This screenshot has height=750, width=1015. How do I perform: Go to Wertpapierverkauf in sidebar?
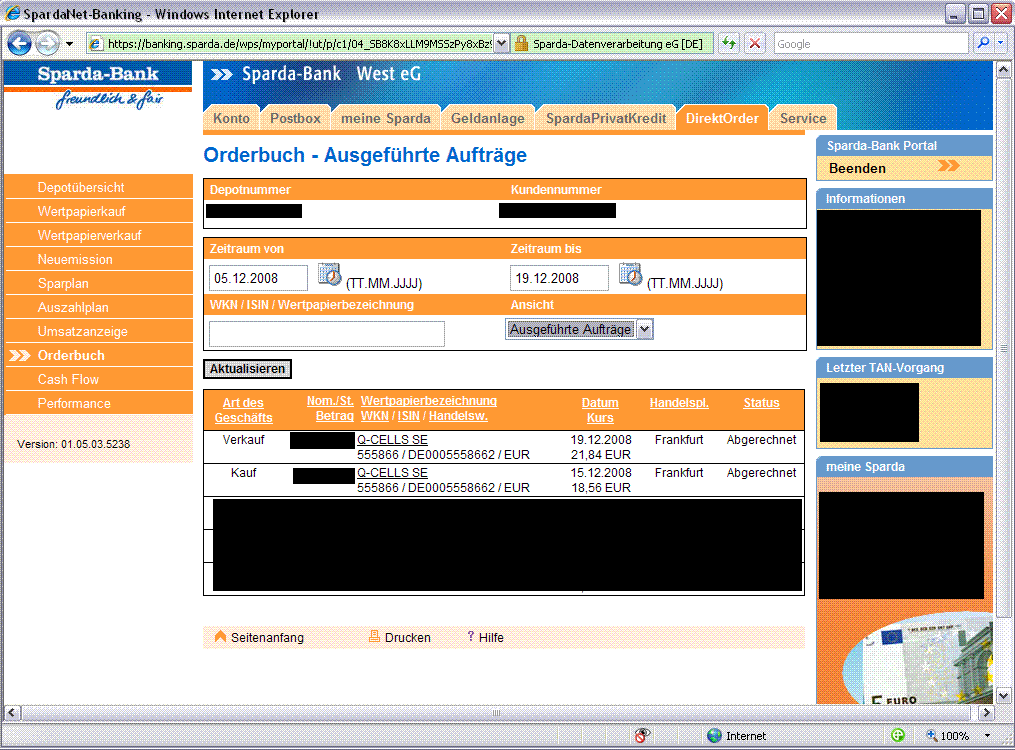coord(98,235)
